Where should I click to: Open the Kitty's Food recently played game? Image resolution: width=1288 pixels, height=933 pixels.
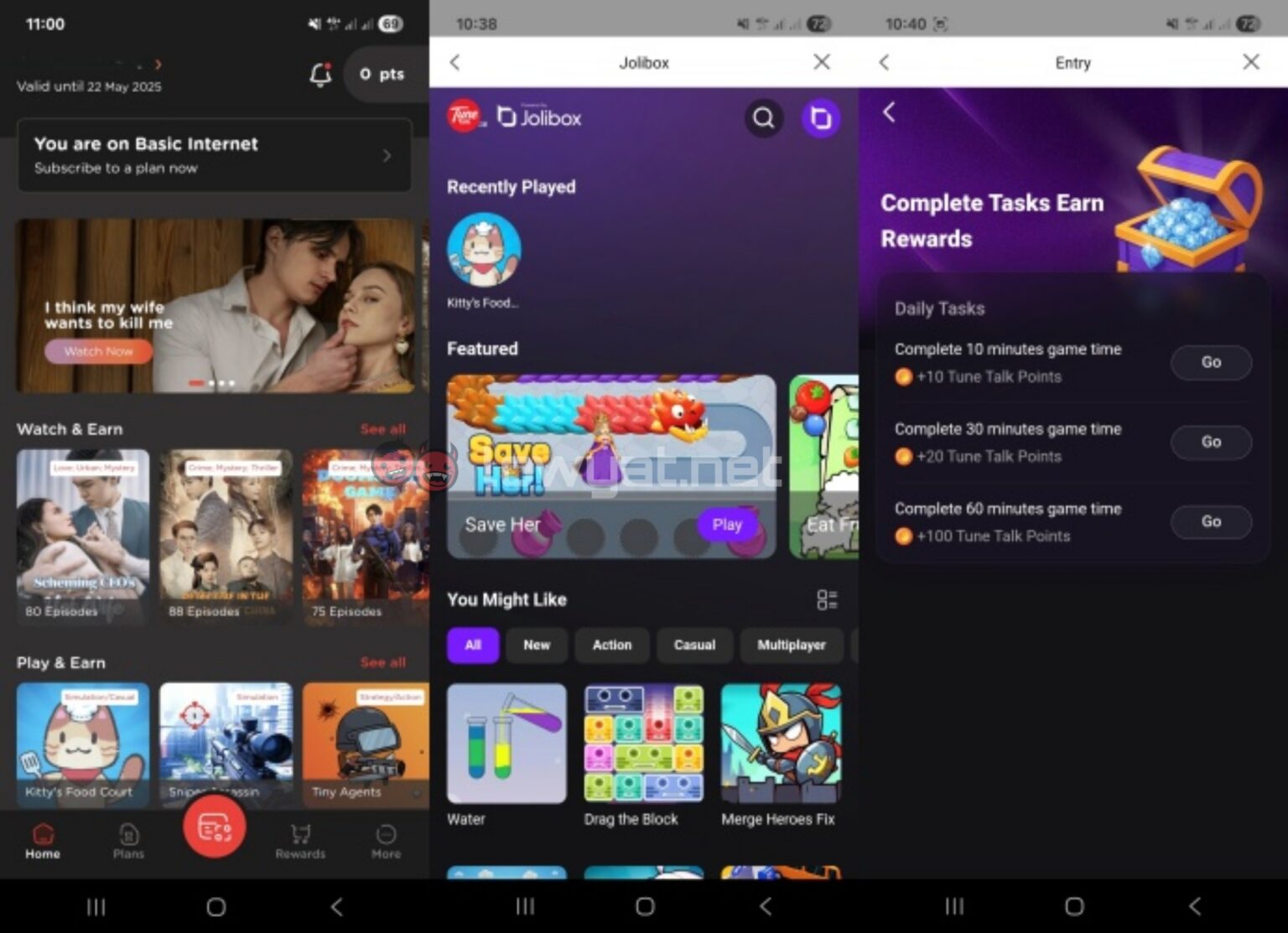tap(484, 249)
